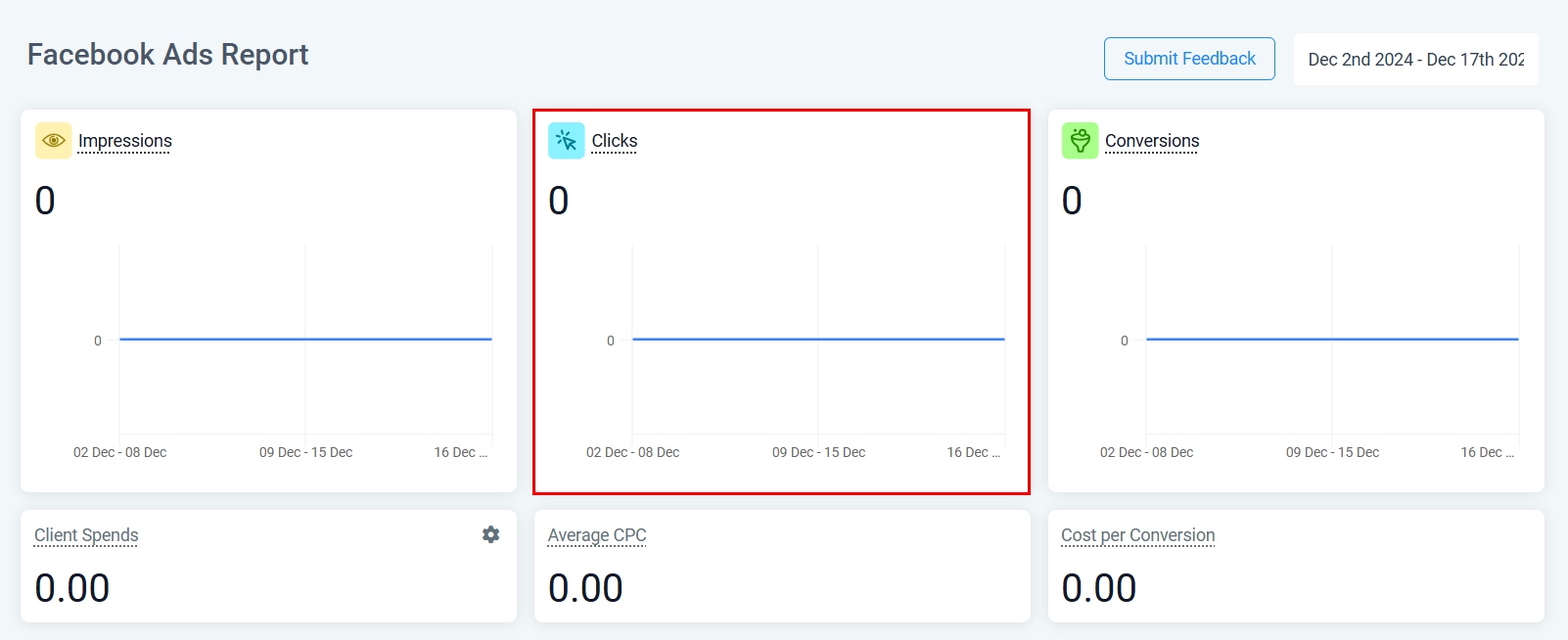The width and height of the screenshot is (1568, 640).
Task: Click the Cost per Conversion value 0.00
Action: coord(1099,588)
